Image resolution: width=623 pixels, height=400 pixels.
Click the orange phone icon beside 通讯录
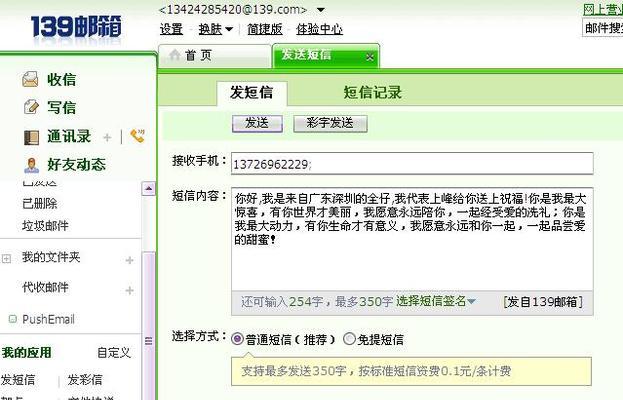click(x=137, y=136)
